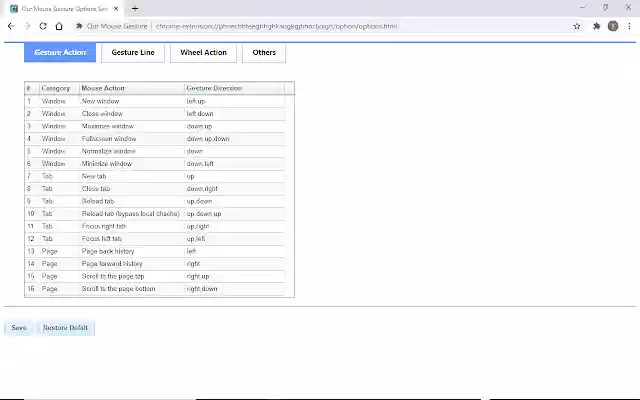Image resolution: width=640 pixels, height=400 pixels.
Task: Click the address bar URL field
Action: coord(276,26)
